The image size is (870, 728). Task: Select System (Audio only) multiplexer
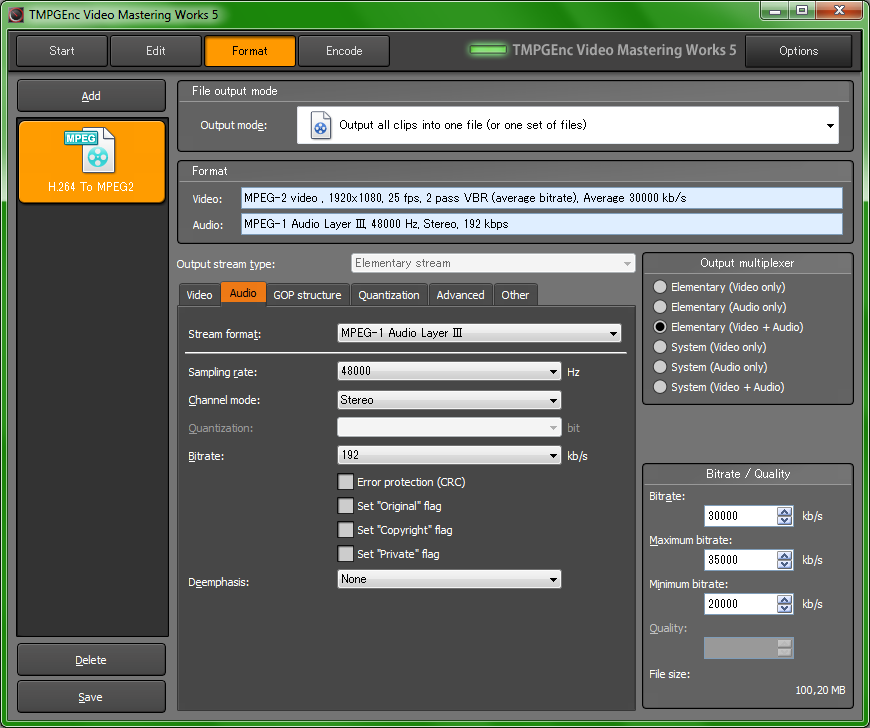(x=660, y=367)
